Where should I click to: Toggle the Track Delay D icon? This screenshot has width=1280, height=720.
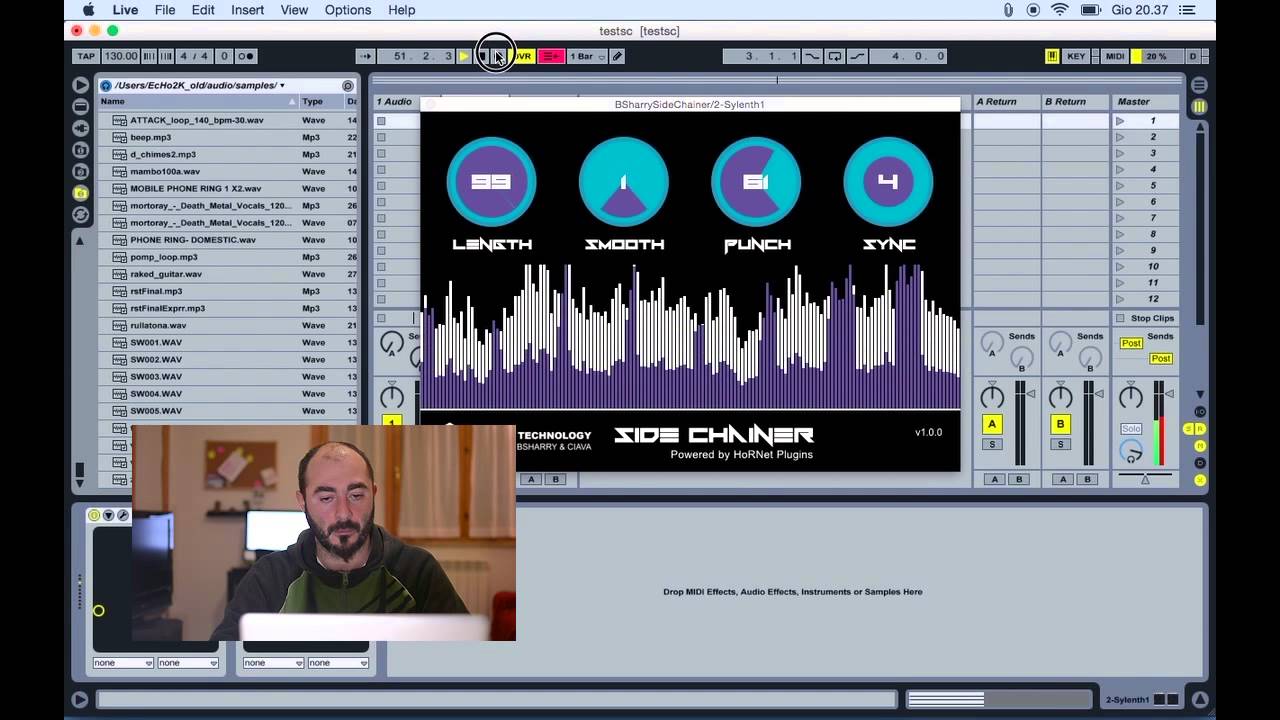[x=1200, y=463]
